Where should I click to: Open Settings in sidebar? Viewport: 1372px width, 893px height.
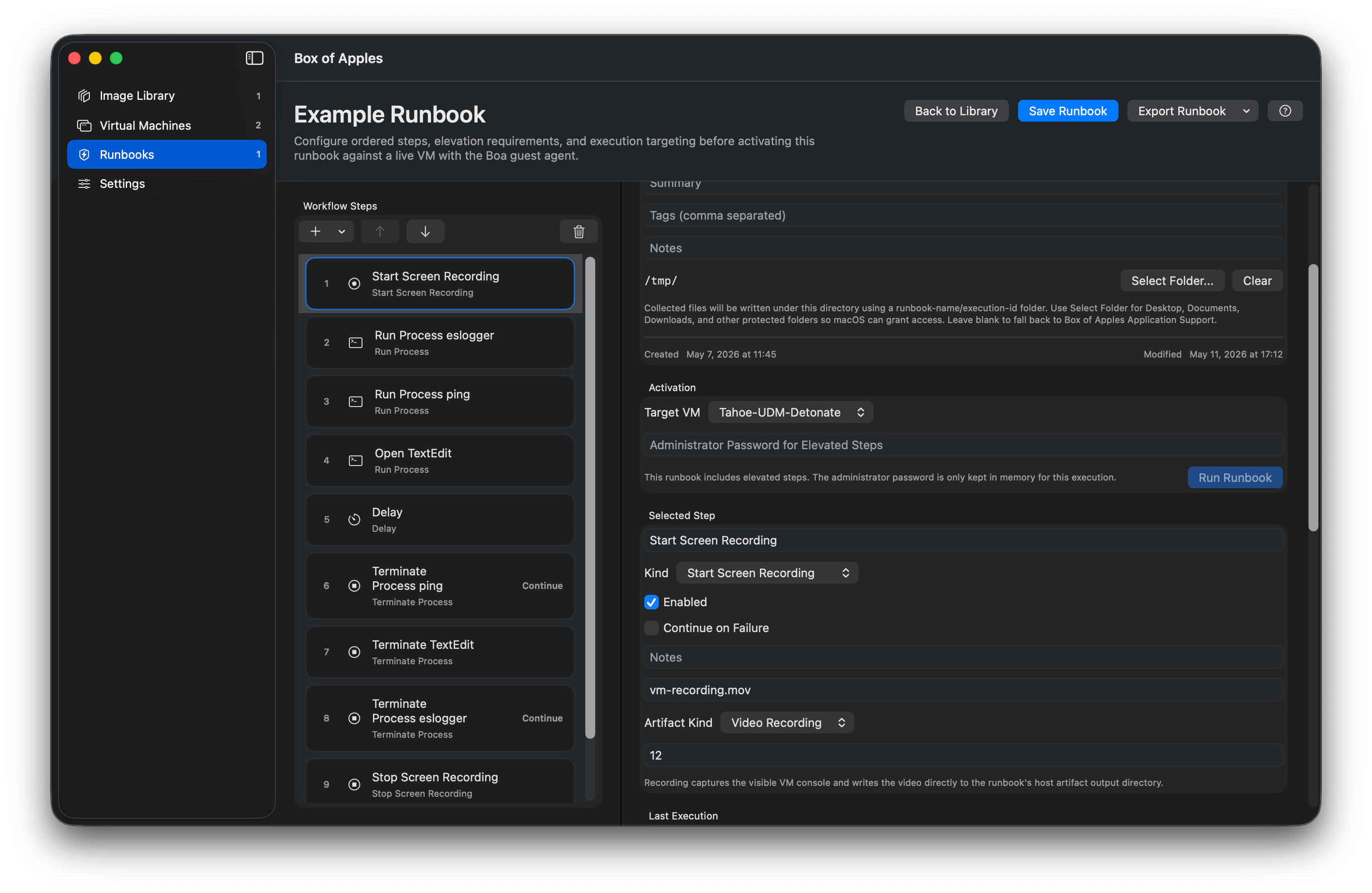[167, 183]
